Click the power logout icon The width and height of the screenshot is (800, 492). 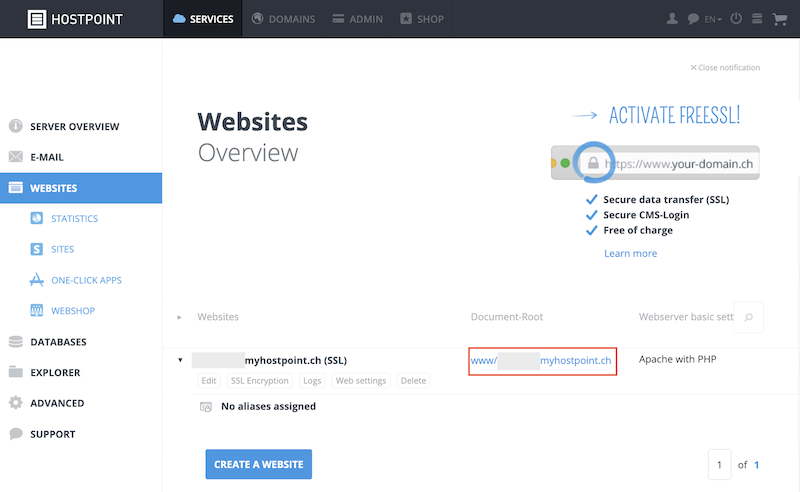point(736,19)
